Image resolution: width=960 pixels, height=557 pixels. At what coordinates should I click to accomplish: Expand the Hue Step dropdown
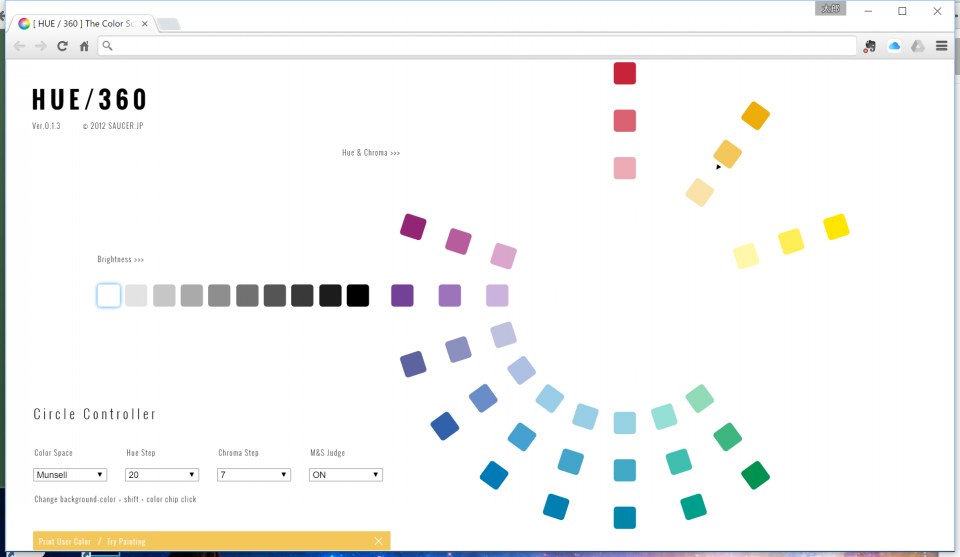(x=162, y=475)
